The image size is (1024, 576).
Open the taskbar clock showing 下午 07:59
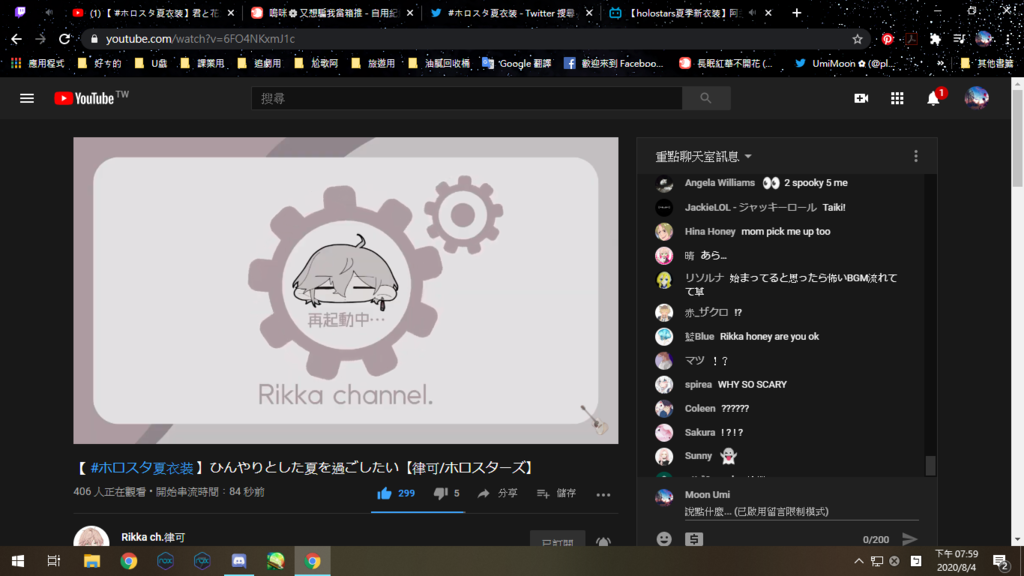957,561
